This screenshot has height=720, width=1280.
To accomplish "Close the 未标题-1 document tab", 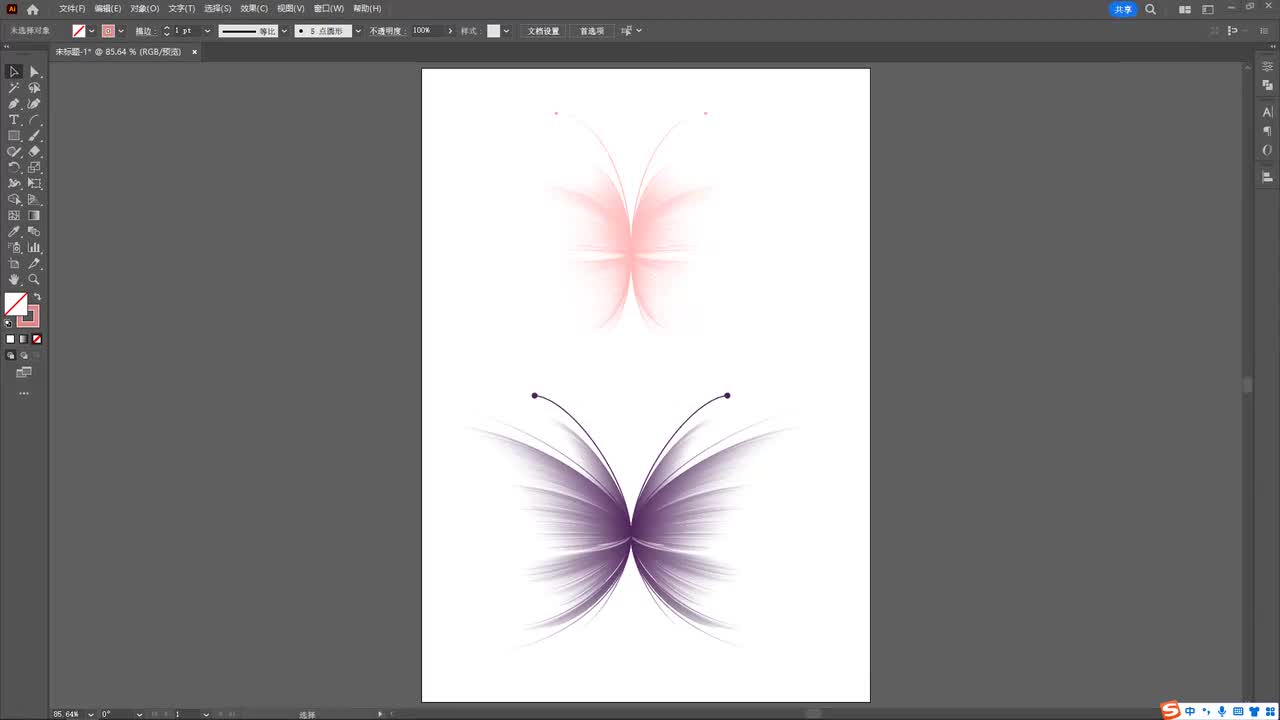I will pos(194,51).
